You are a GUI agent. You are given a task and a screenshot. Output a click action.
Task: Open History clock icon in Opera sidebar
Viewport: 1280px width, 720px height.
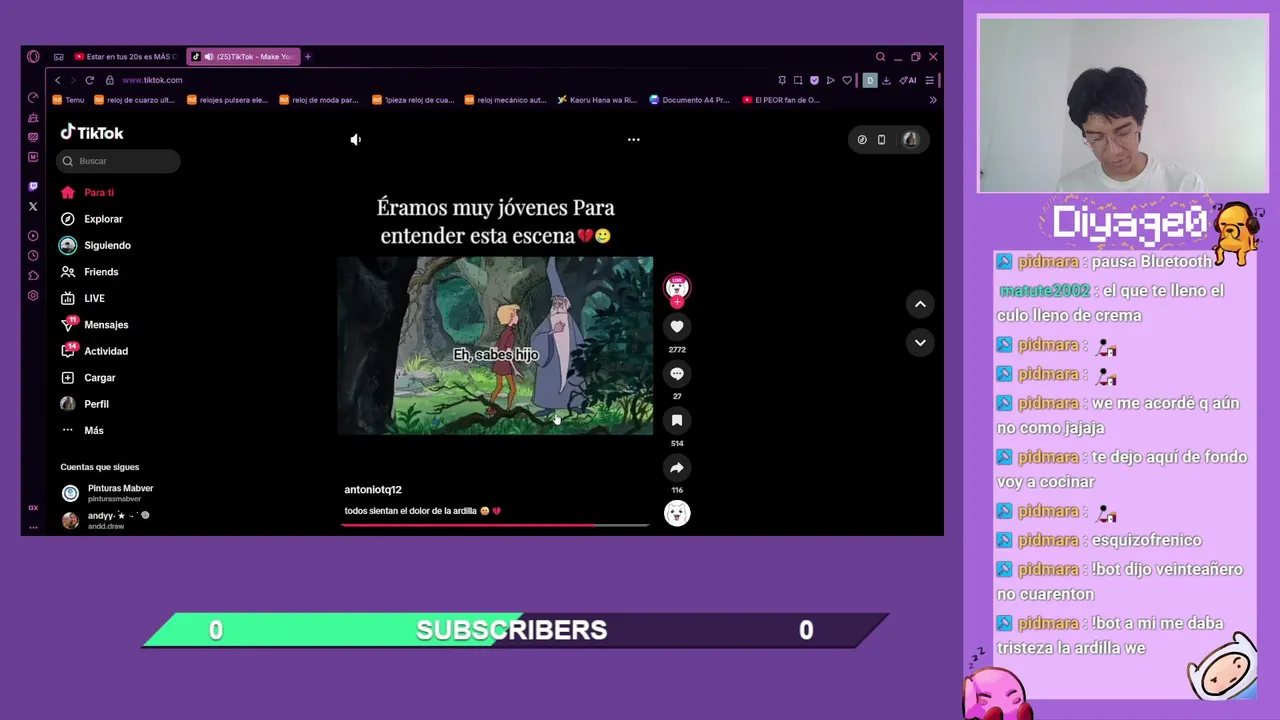(33, 256)
